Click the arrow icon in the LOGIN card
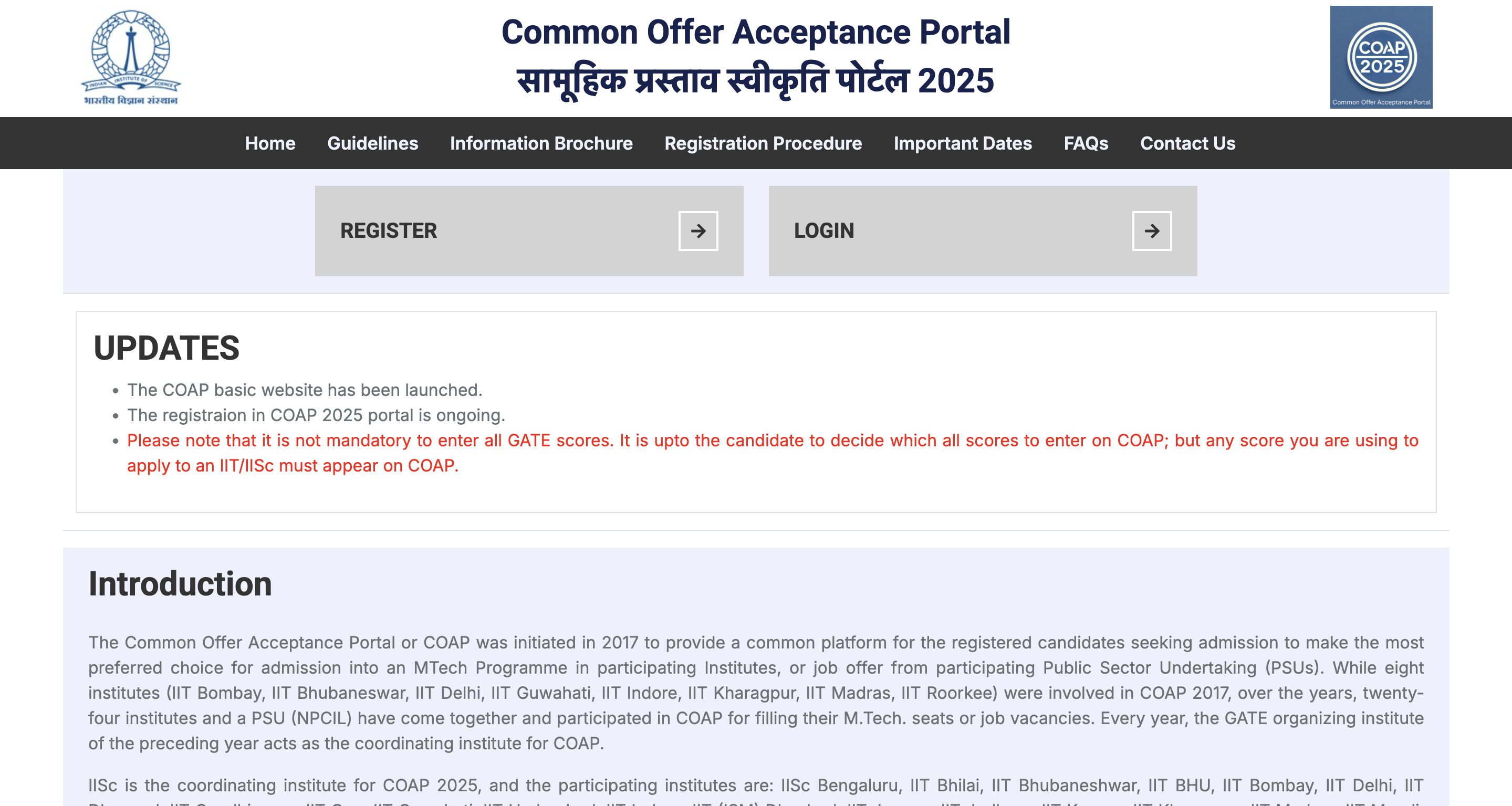The height and width of the screenshot is (806, 1512). point(1152,231)
